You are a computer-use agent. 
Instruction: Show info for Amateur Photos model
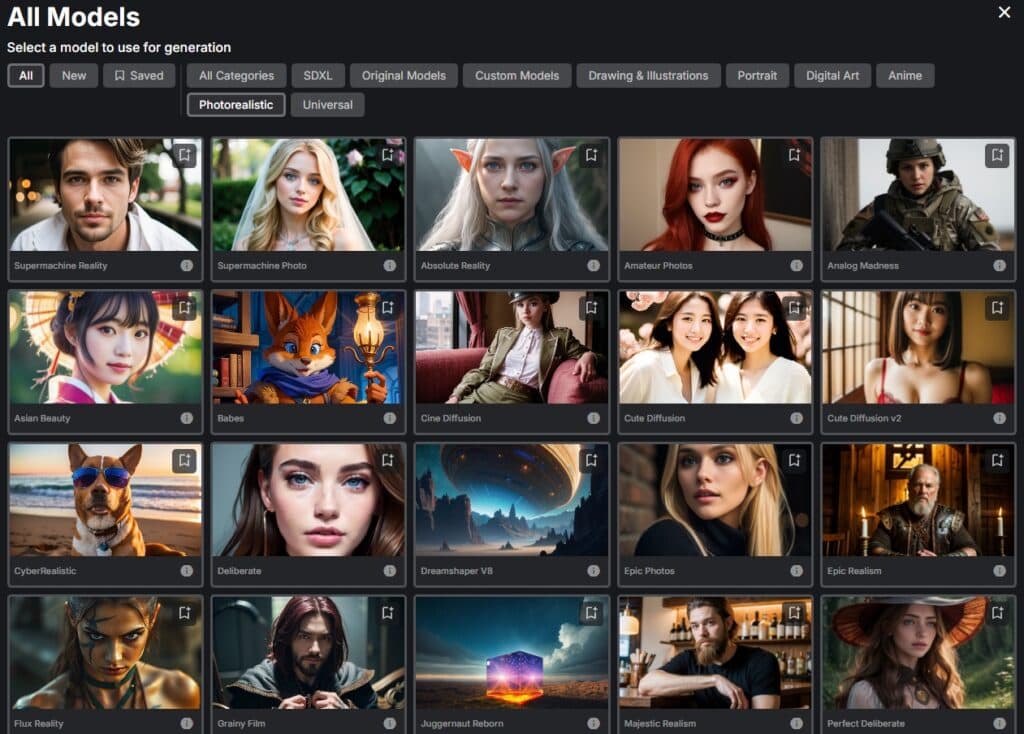(796, 266)
